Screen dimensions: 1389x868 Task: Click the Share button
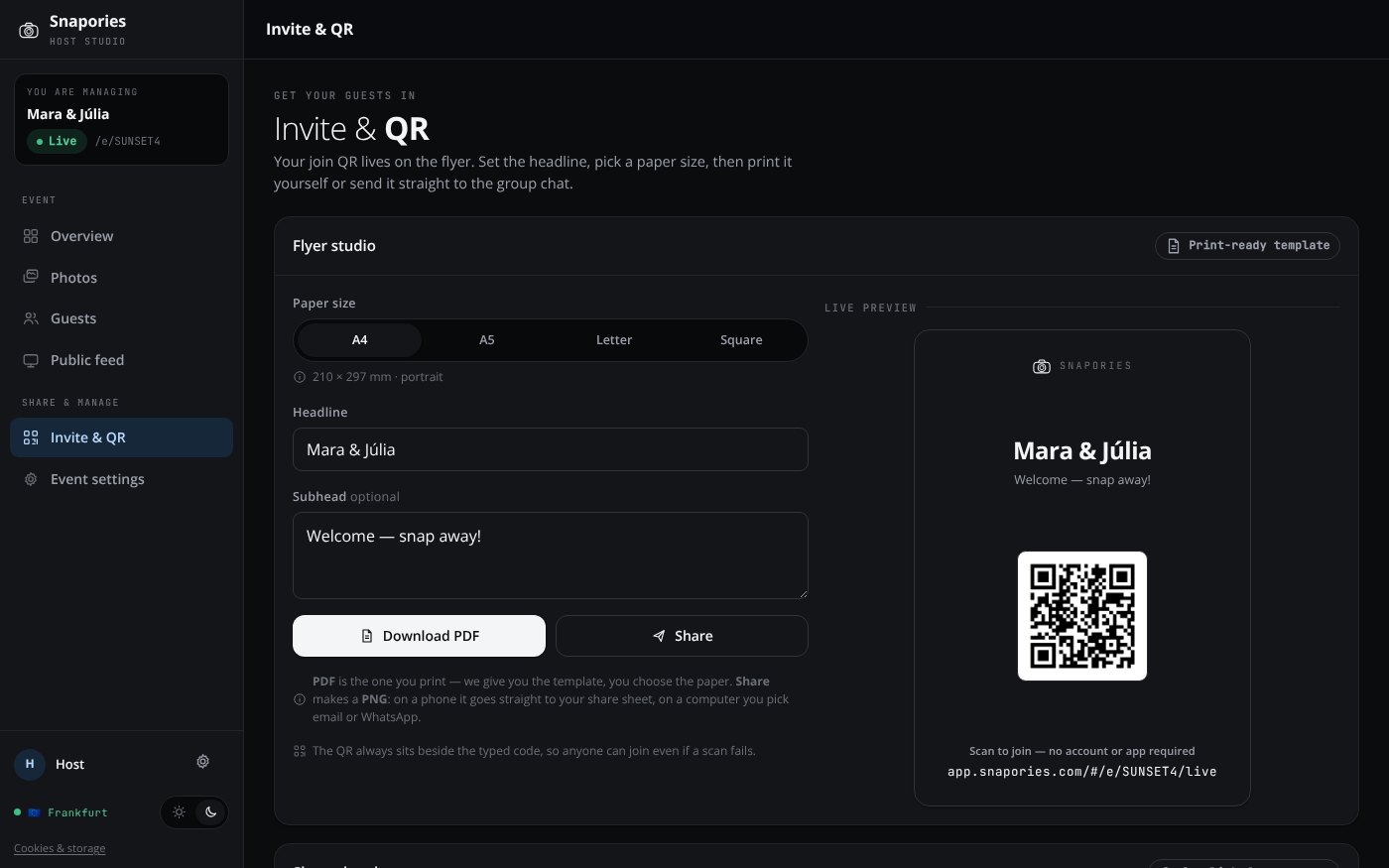682,636
